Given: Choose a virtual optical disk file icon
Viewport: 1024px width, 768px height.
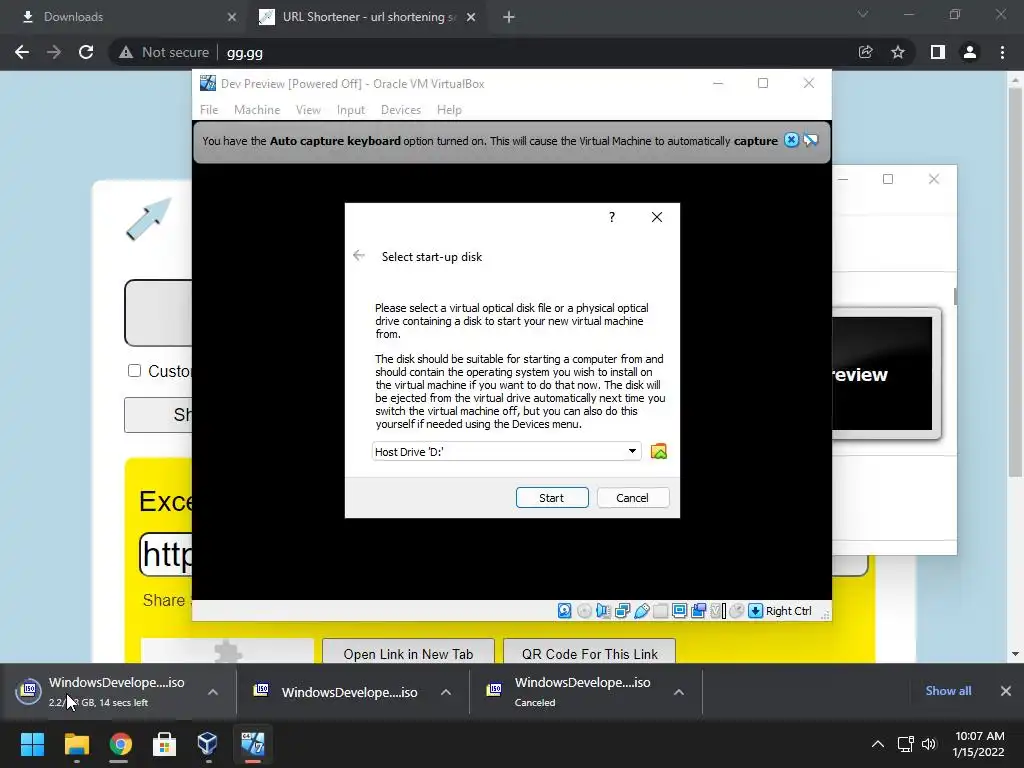Looking at the screenshot, I should point(659,451).
